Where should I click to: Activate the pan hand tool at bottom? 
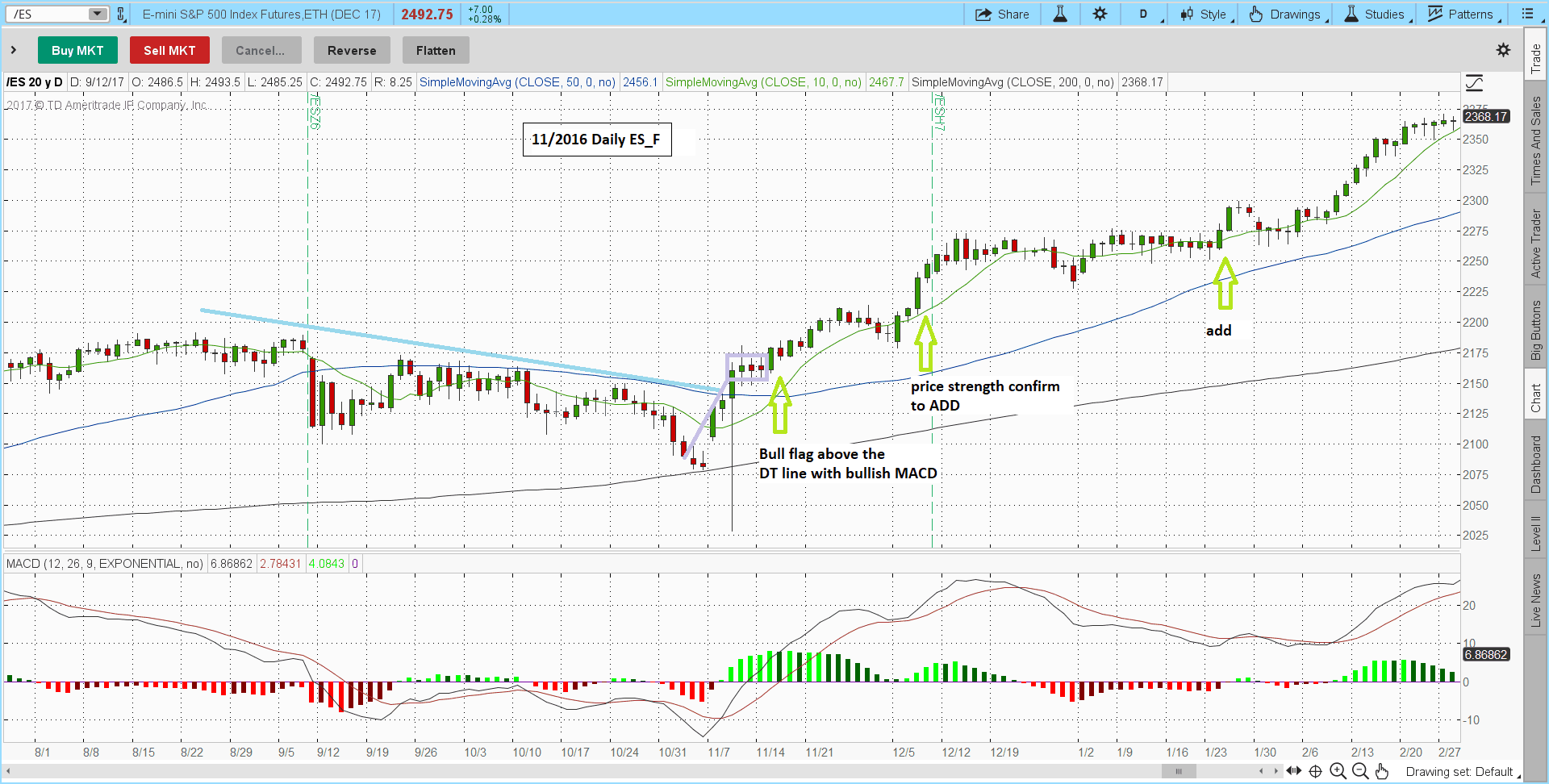(1382, 771)
